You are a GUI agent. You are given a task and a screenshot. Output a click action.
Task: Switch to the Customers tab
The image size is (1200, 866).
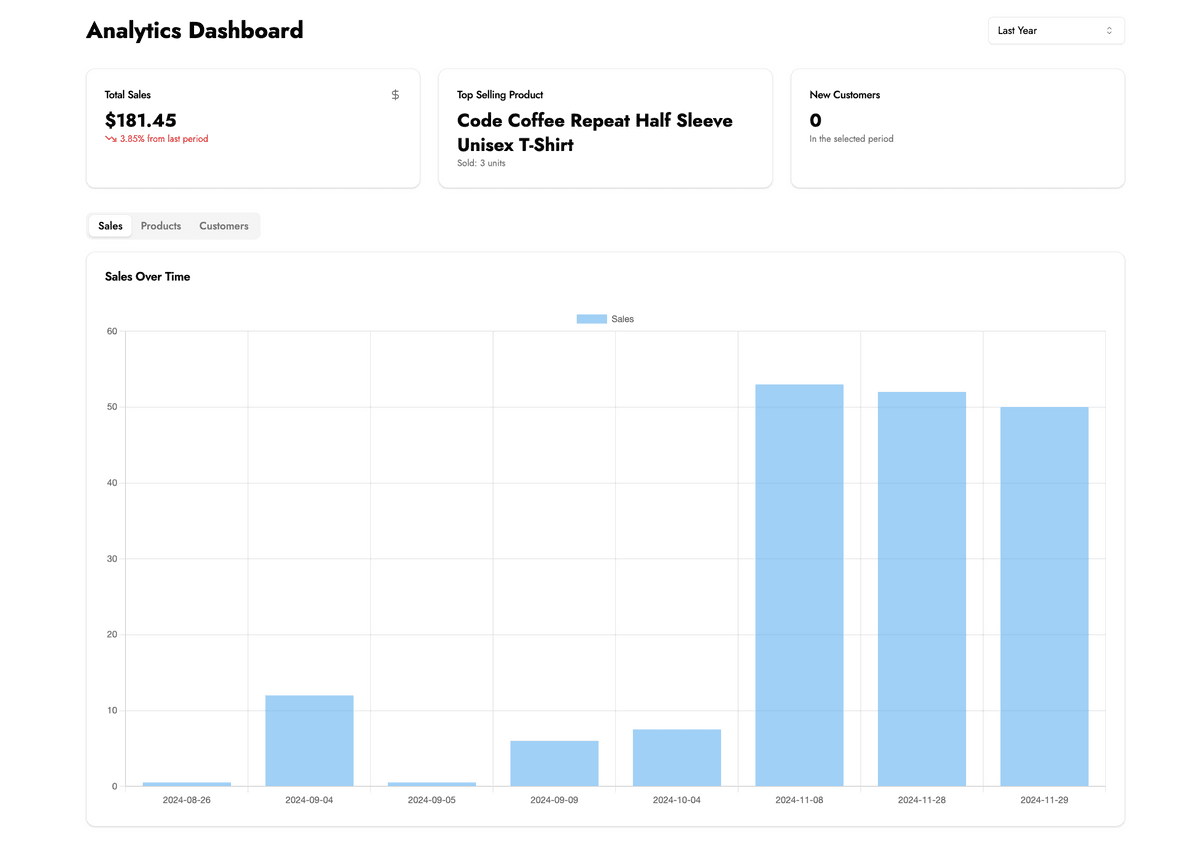pyautogui.click(x=224, y=226)
